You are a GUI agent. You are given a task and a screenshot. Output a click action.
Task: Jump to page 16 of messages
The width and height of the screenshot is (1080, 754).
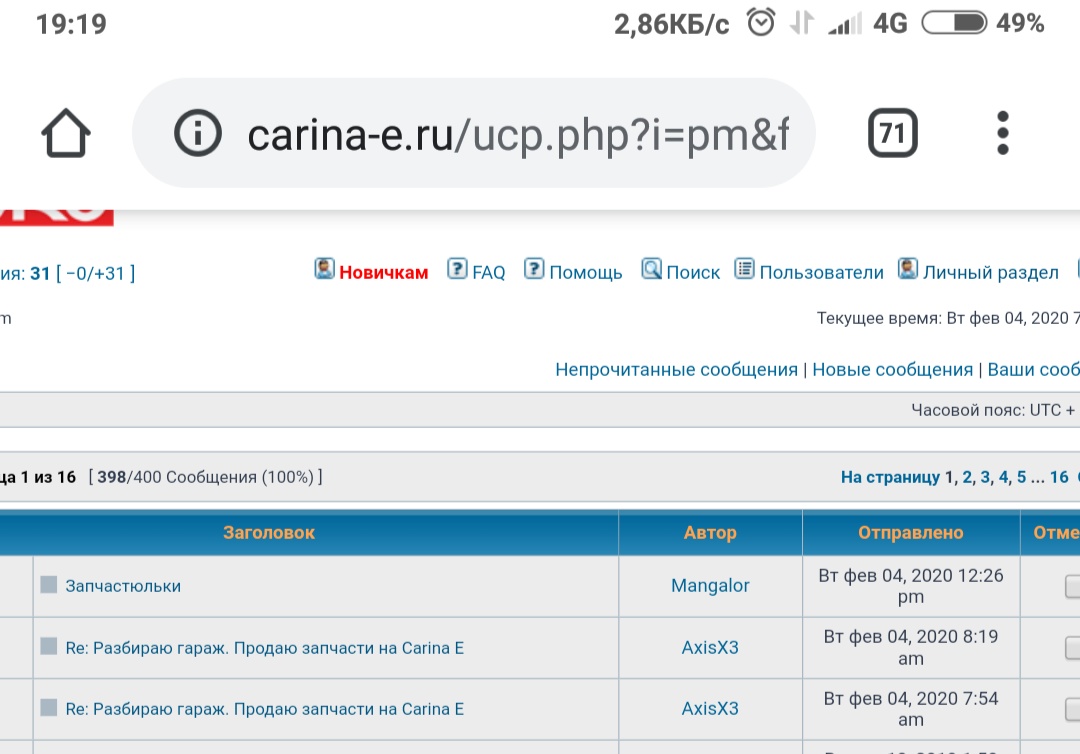[1058, 478]
